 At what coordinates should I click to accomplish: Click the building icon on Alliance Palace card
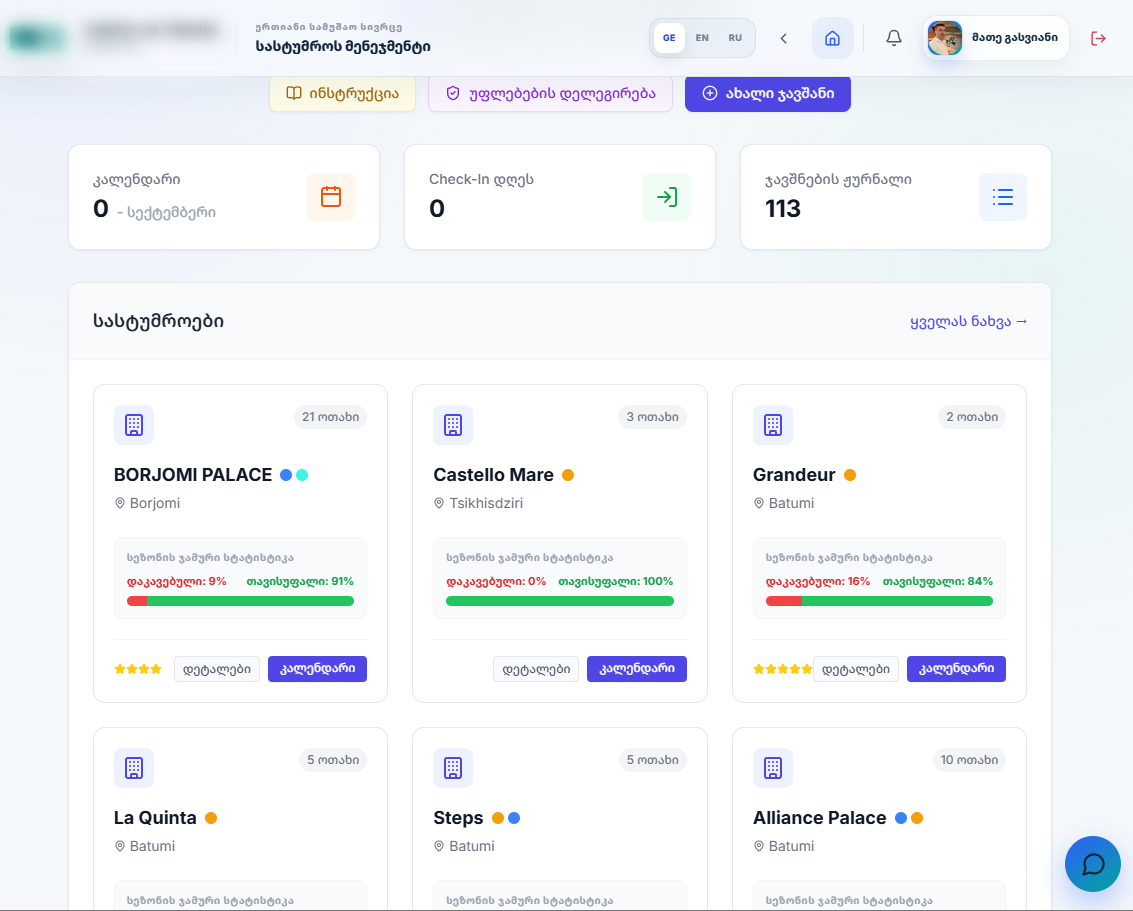(x=772, y=768)
